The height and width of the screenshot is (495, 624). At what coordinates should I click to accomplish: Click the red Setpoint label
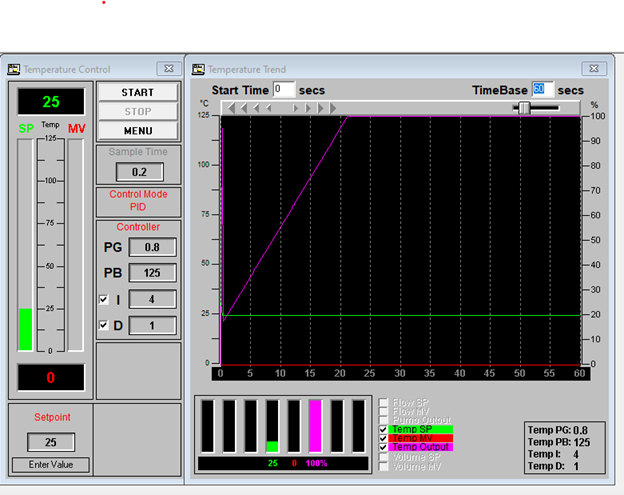point(52,417)
